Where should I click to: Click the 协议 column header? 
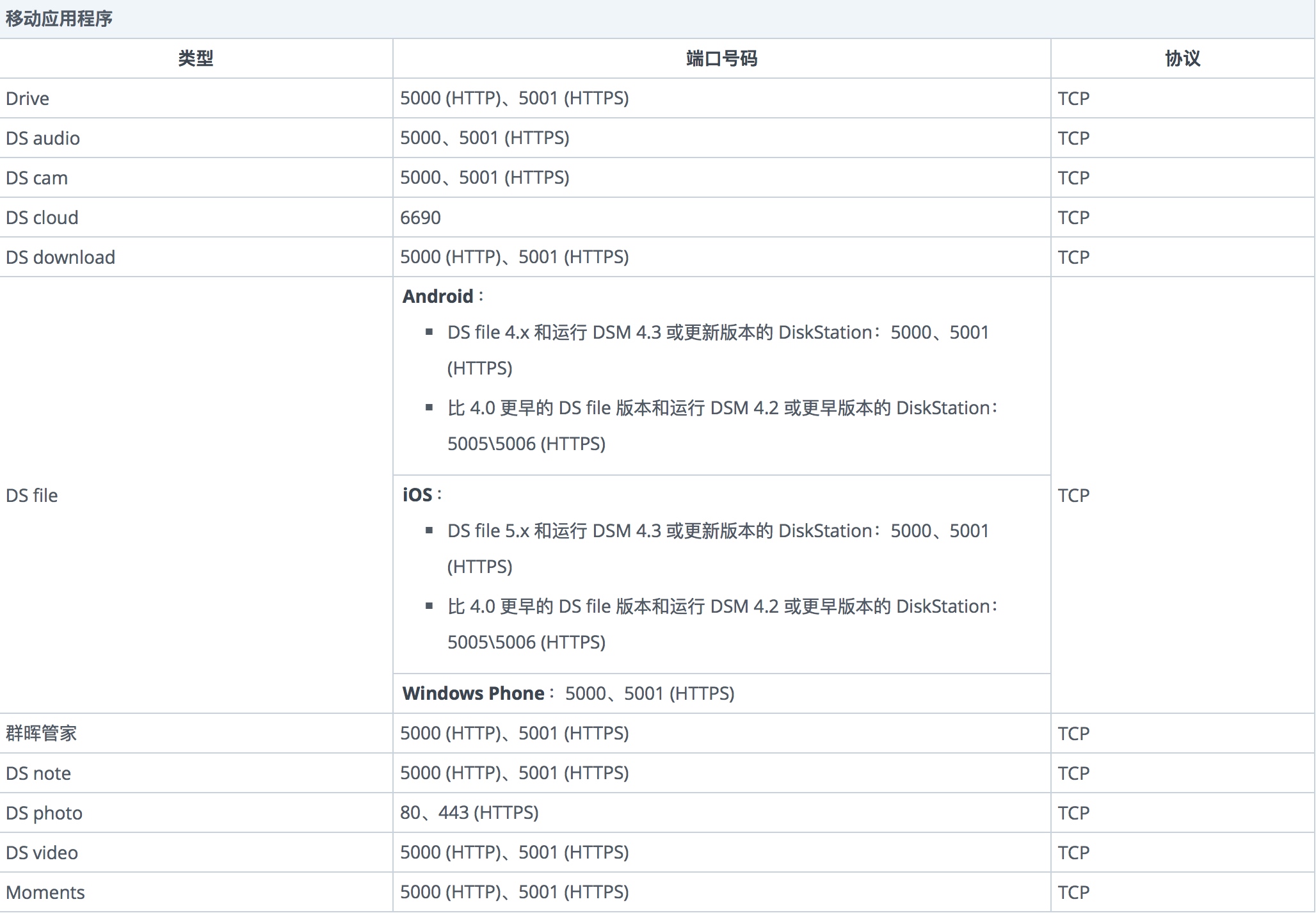click(1182, 58)
